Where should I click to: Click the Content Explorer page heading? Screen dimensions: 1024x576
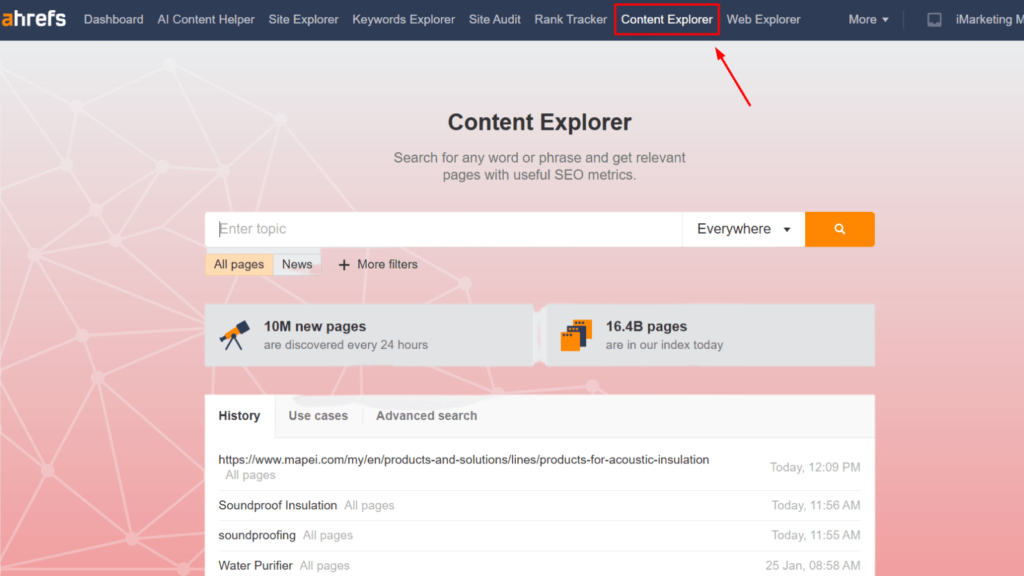click(539, 122)
